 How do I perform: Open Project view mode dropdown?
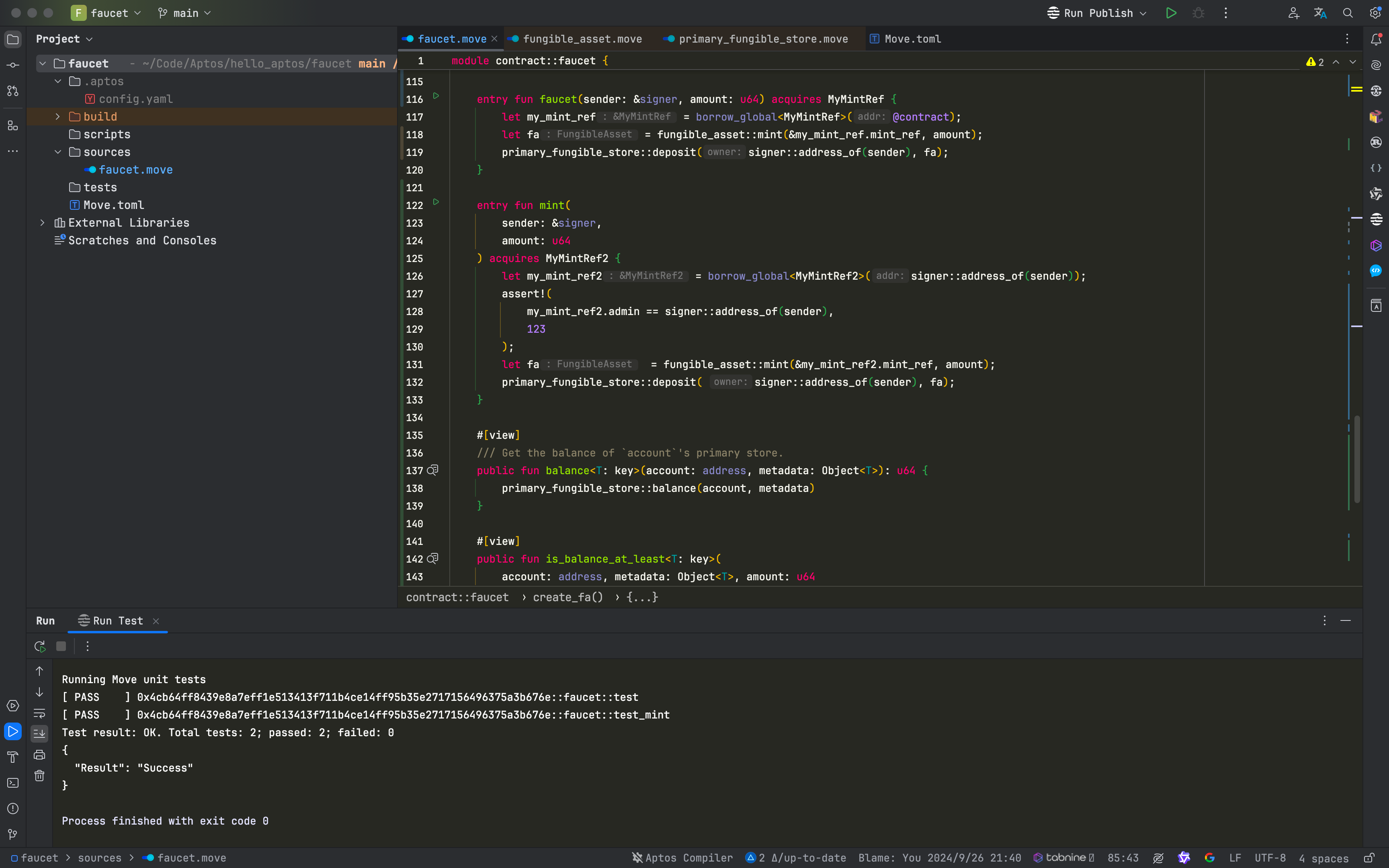coord(64,39)
